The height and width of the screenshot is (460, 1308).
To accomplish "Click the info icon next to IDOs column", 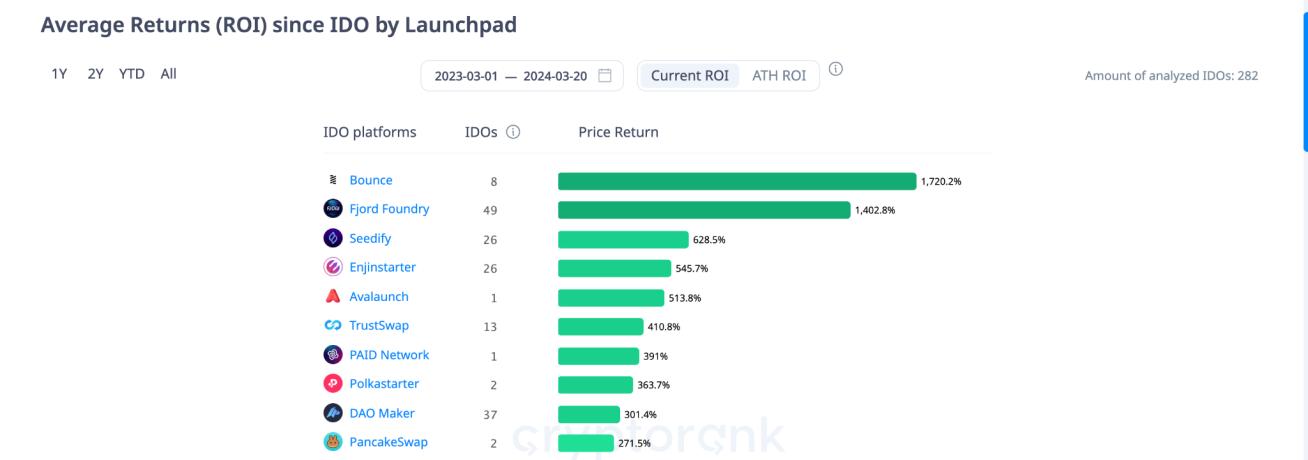I will (513, 132).
